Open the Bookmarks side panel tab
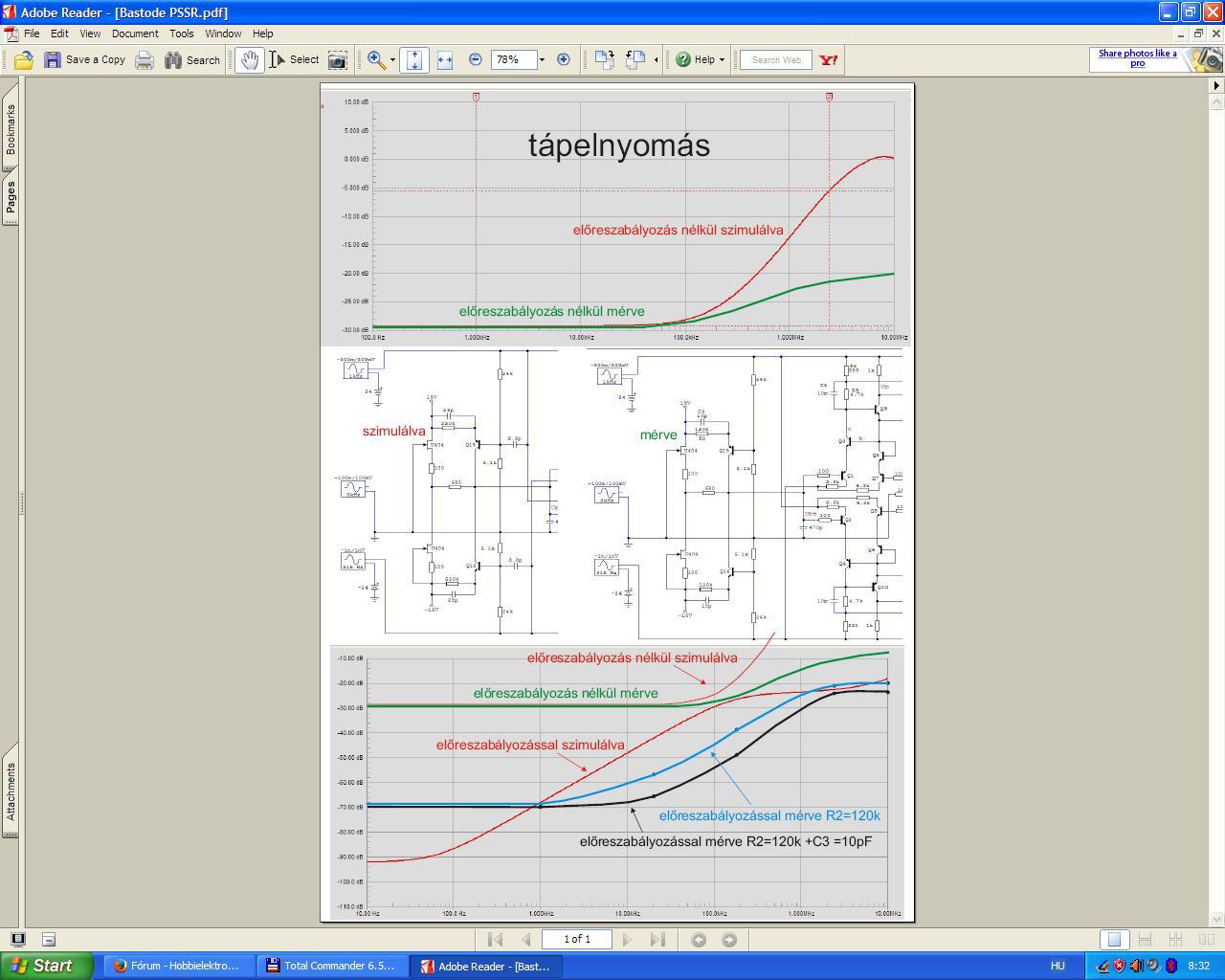This screenshot has height=980, width=1225. tap(11, 129)
